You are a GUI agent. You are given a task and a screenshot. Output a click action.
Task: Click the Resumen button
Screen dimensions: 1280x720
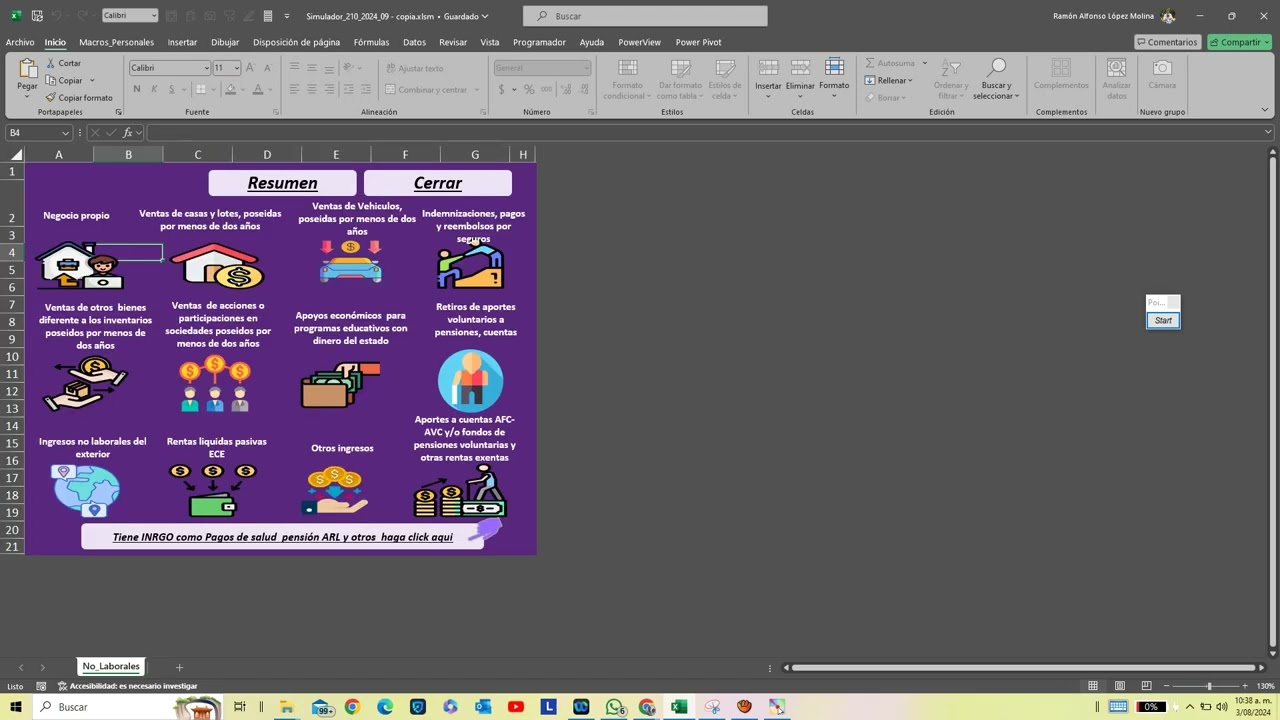coord(282,183)
